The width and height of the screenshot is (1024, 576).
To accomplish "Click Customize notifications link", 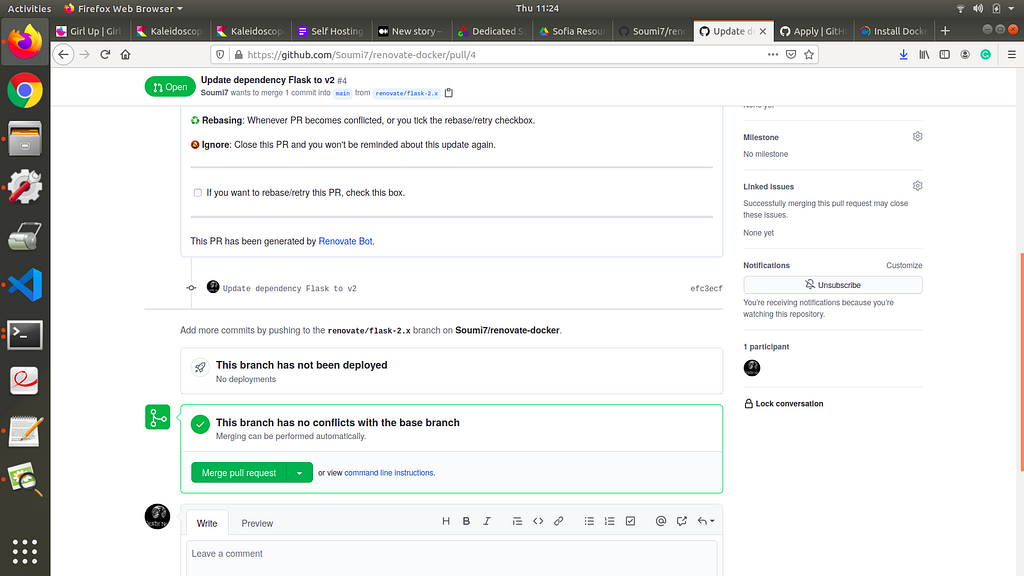I will point(904,265).
